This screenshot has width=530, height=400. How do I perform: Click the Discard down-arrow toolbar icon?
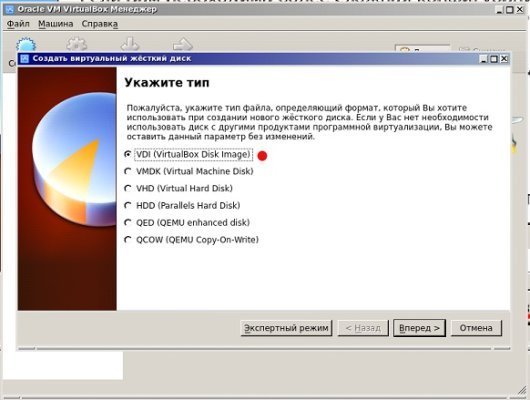(x=130, y=44)
